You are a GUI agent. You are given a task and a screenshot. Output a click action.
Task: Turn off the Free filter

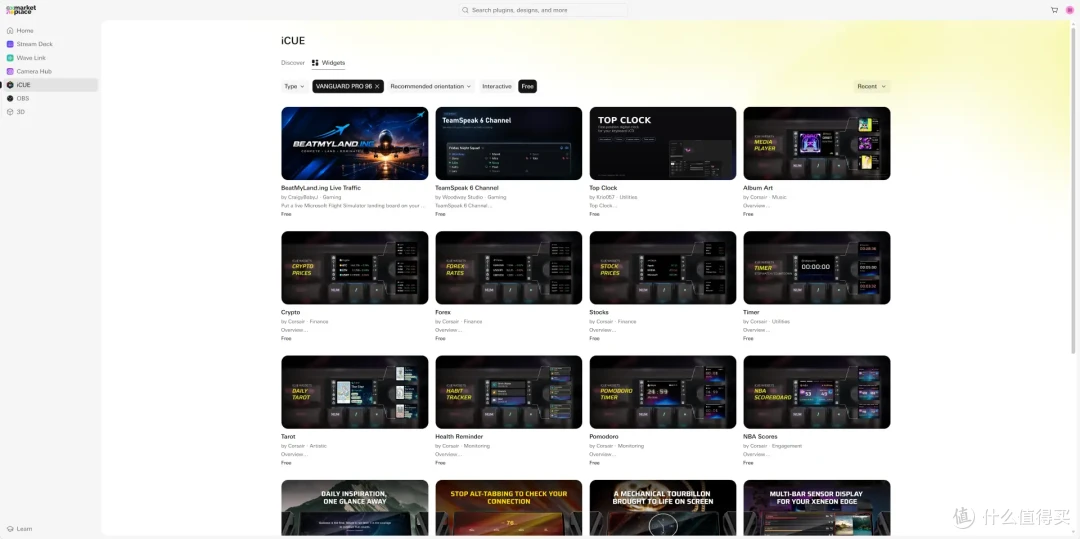(528, 86)
